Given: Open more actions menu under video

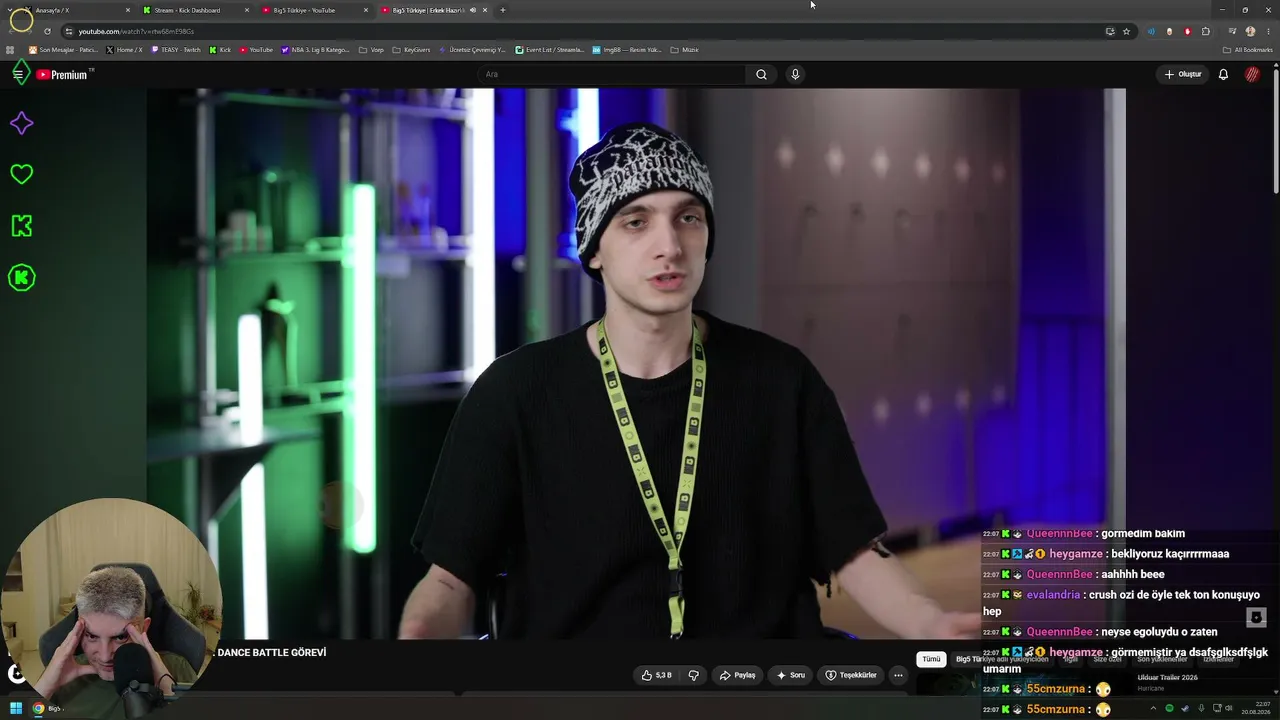Looking at the screenshot, I should pyautogui.click(x=898, y=675).
